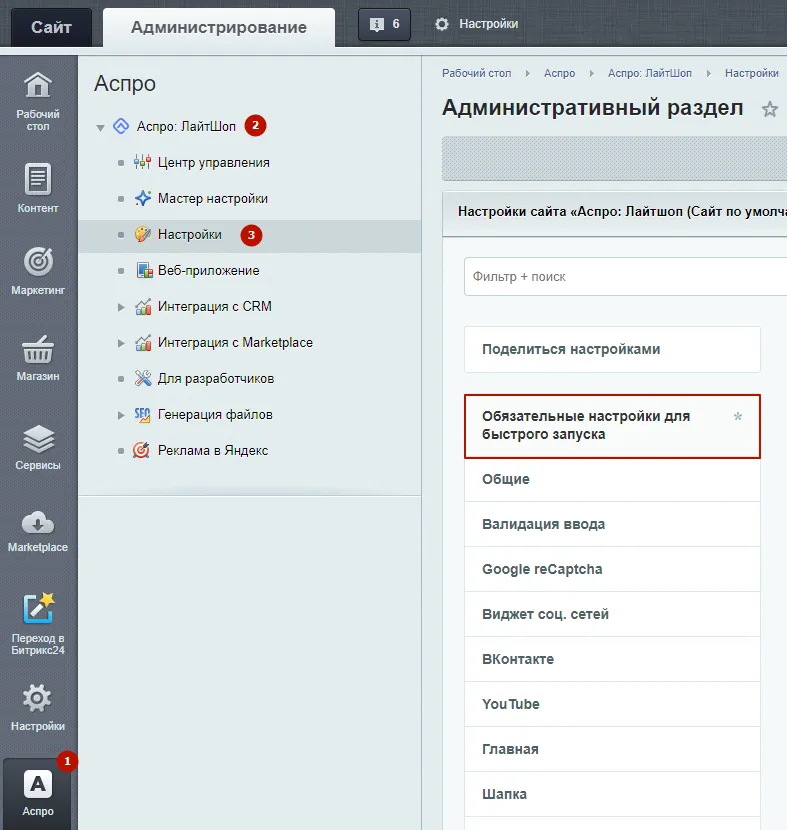The width and height of the screenshot is (787, 830).
Task: Focus the Фильтр + поиск input field
Action: pyautogui.click(x=626, y=276)
